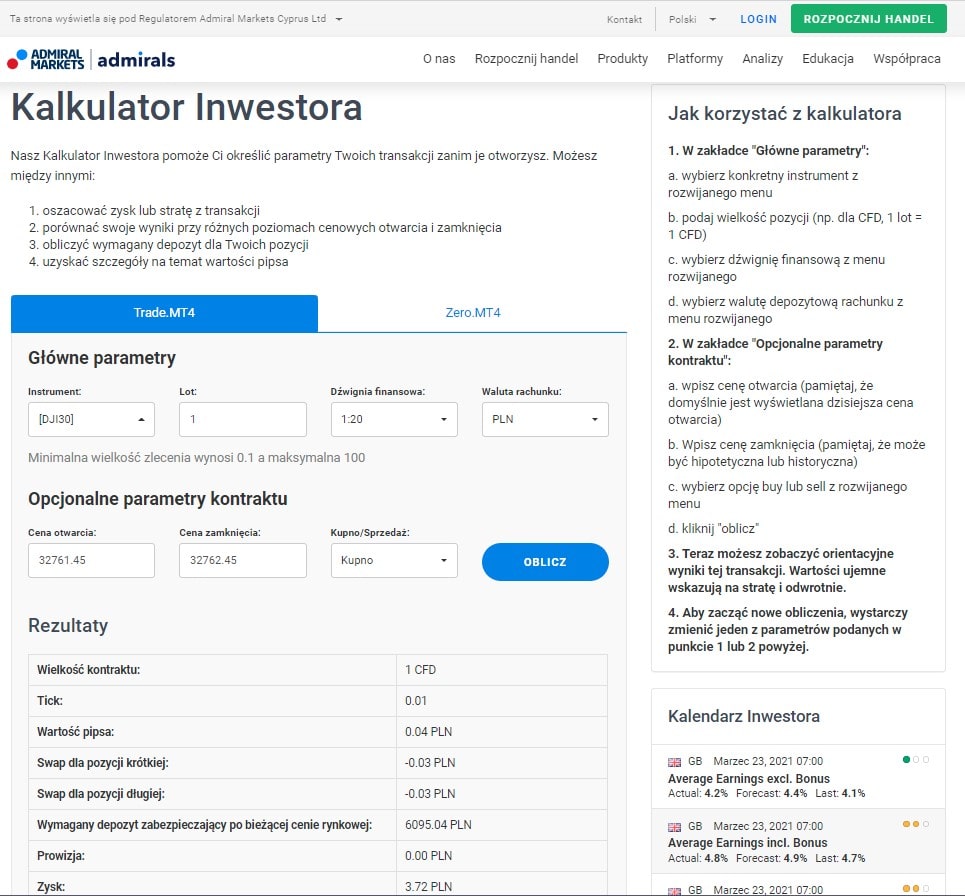This screenshot has width=965, height=896.
Task: Click the Swap dla pozycji krótkiej row label
Action: click(102, 762)
